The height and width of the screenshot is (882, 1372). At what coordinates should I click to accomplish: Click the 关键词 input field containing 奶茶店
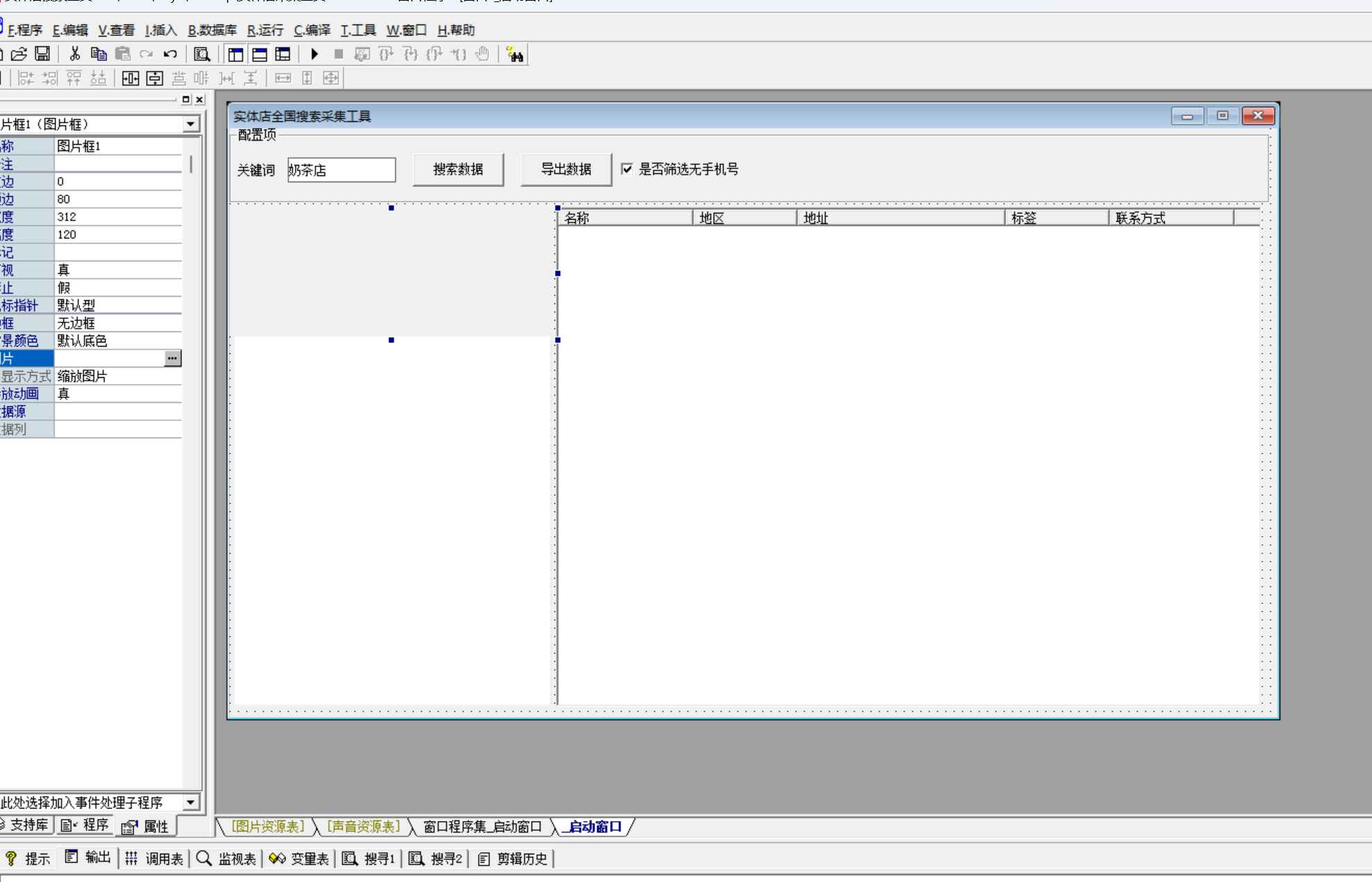341,170
